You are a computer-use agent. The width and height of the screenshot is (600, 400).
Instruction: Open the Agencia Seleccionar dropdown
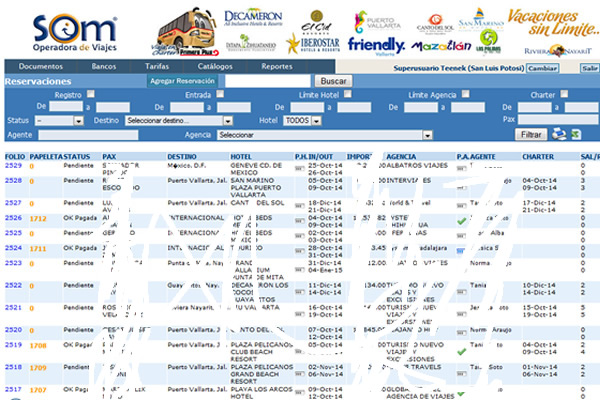tap(325, 135)
